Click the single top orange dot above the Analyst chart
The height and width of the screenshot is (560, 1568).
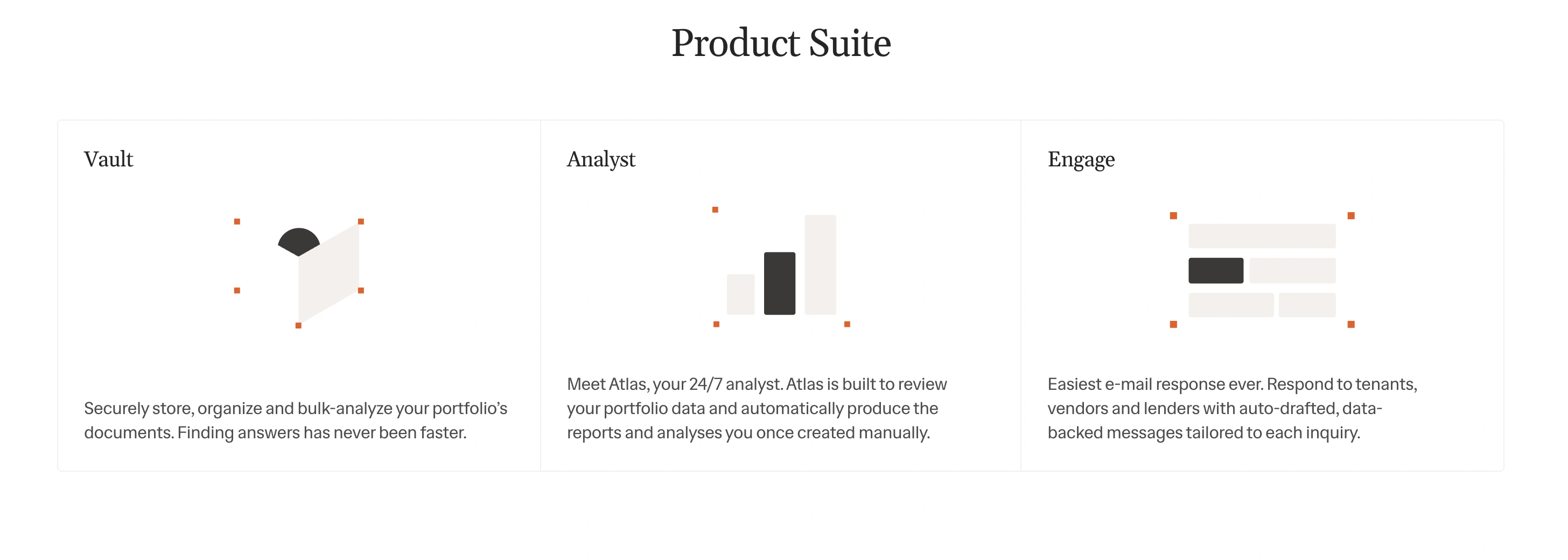point(715,209)
